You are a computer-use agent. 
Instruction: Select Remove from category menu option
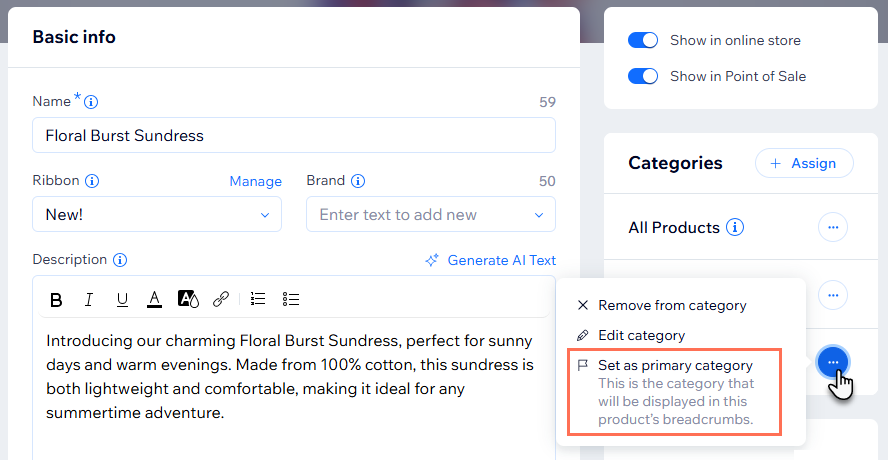point(672,305)
